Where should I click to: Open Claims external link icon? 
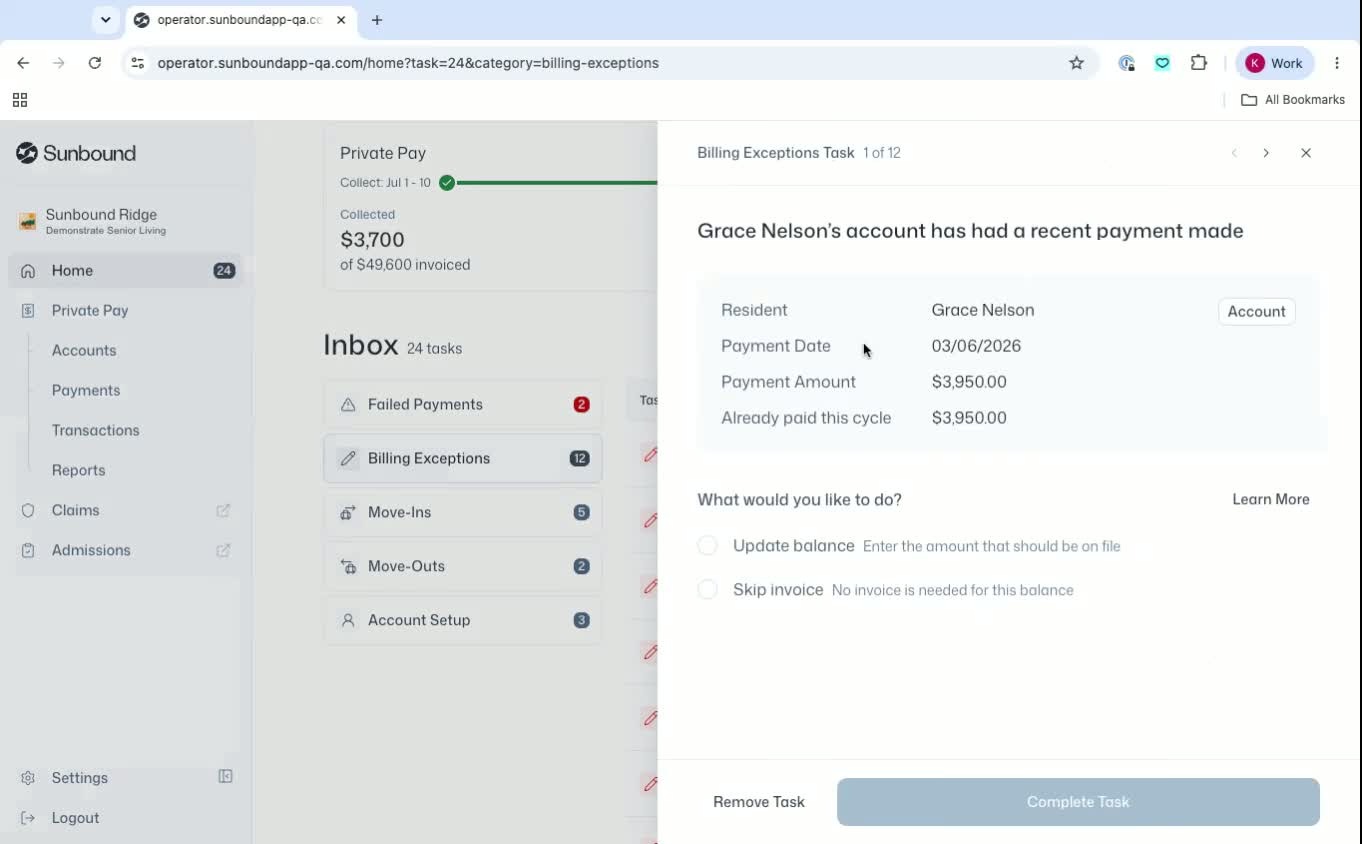coord(223,510)
